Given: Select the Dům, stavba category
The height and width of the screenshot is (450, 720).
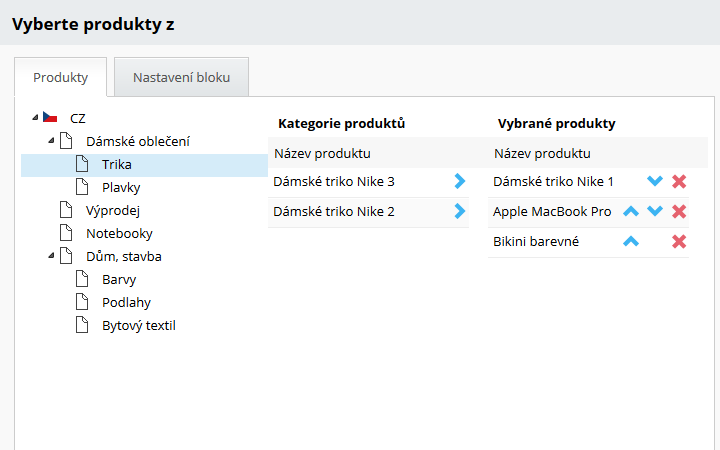Looking at the screenshot, I should coord(124,256).
